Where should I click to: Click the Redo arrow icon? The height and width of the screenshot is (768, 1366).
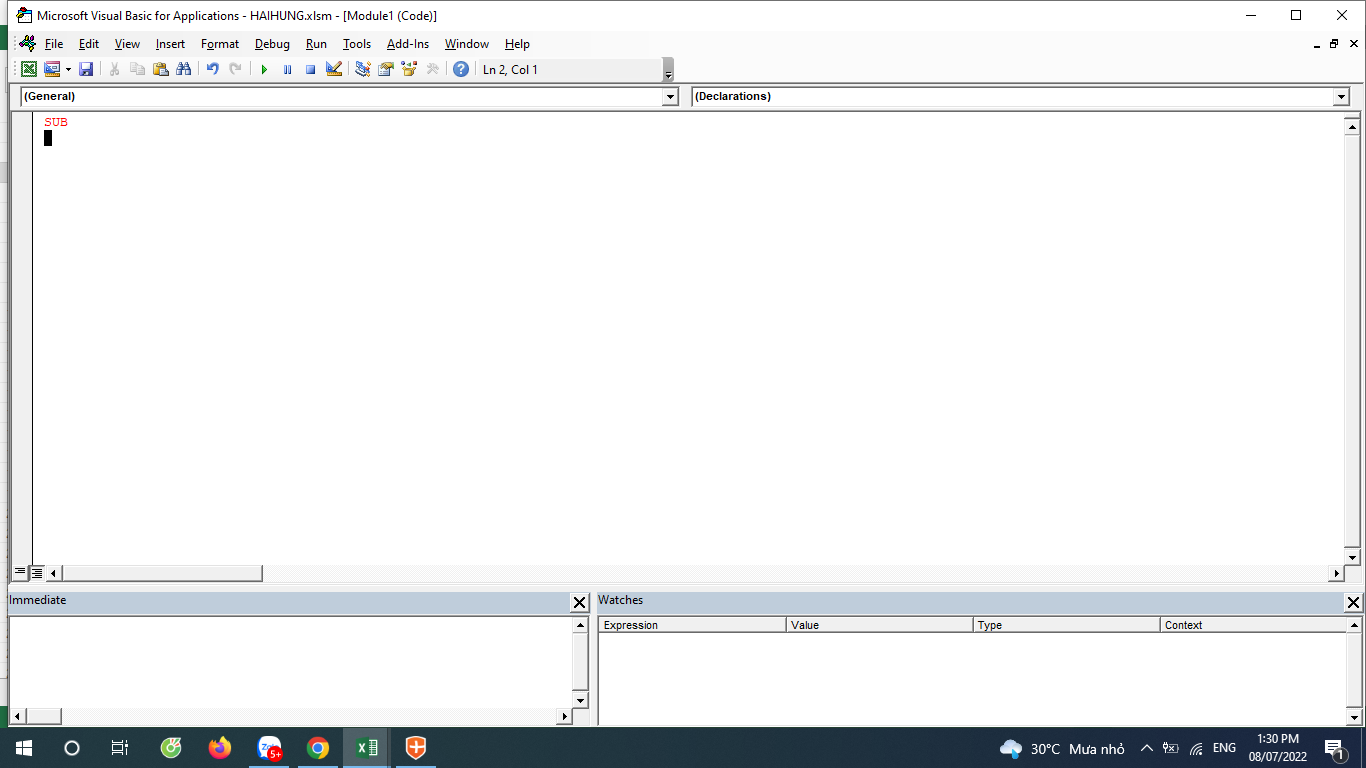[236, 69]
